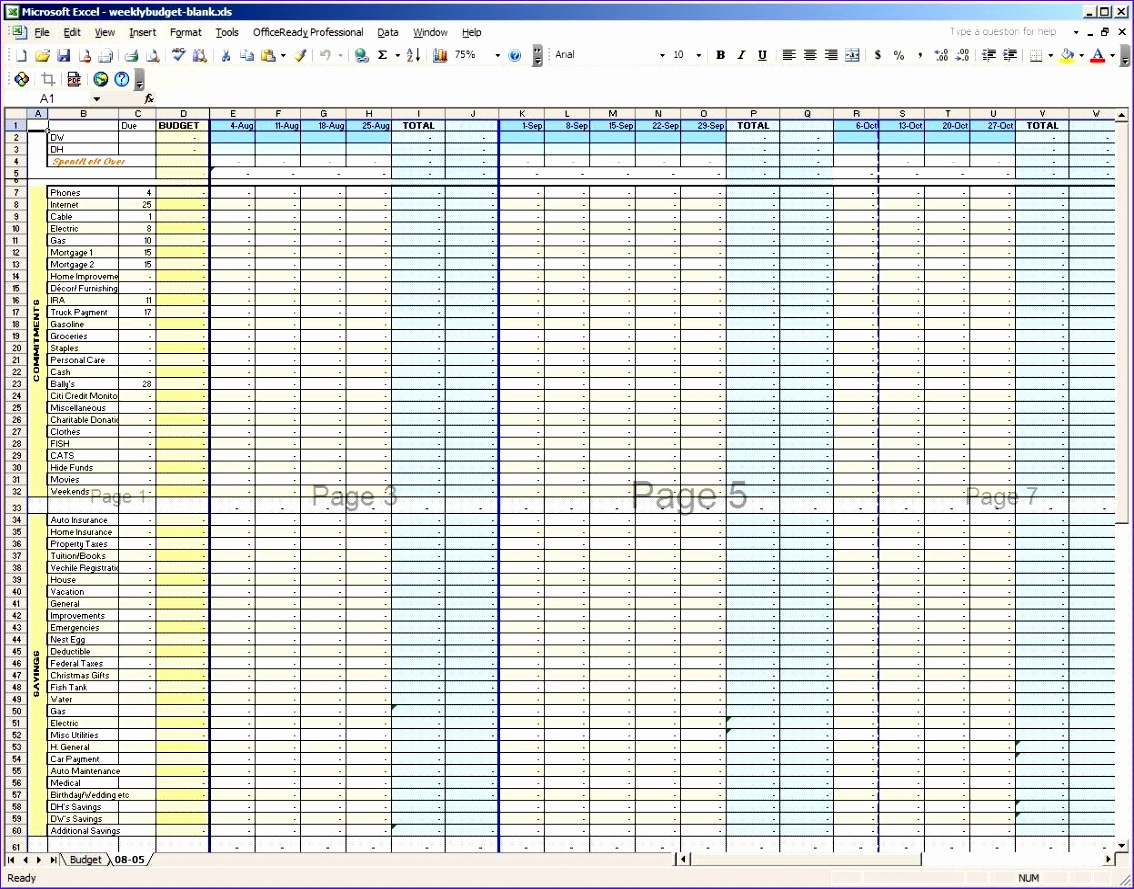Toggle underline formatting
Viewport: 1134px width, 889px height.
(758, 55)
